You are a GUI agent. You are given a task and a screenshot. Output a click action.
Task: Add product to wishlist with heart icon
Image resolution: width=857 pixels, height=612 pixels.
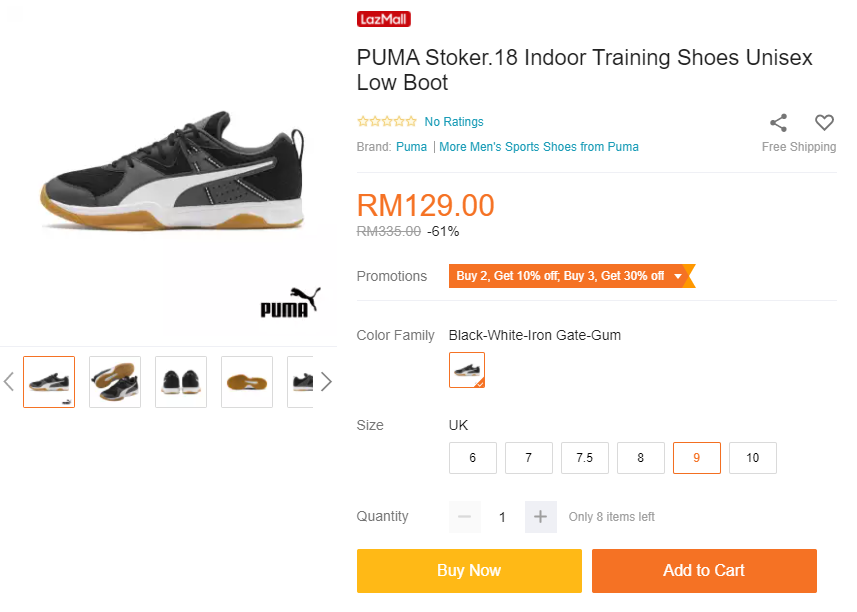[824, 123]
